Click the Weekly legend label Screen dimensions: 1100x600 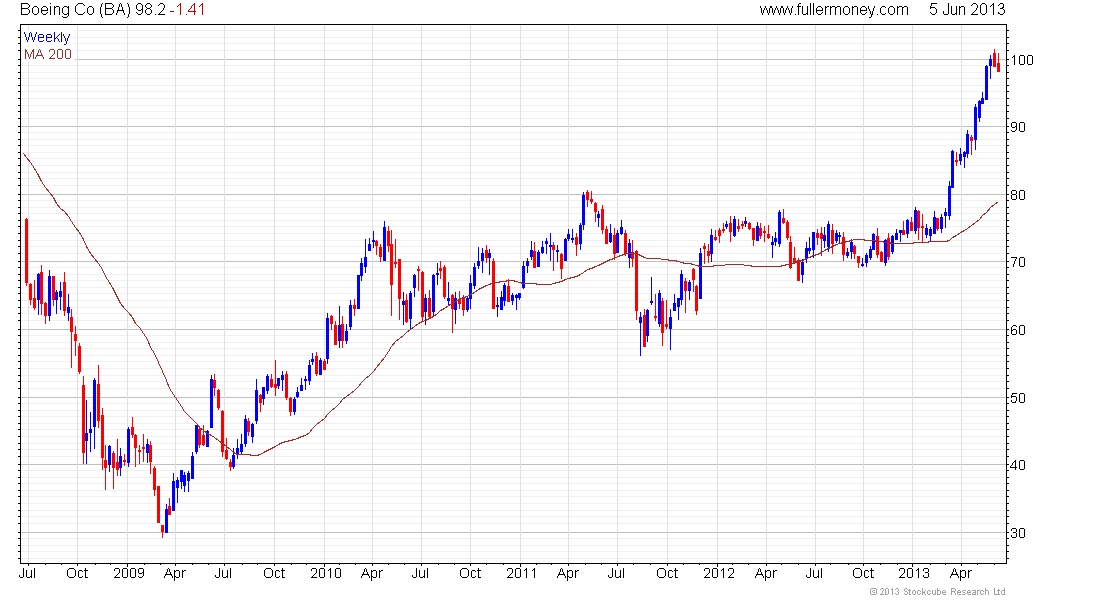coord(46,37)
